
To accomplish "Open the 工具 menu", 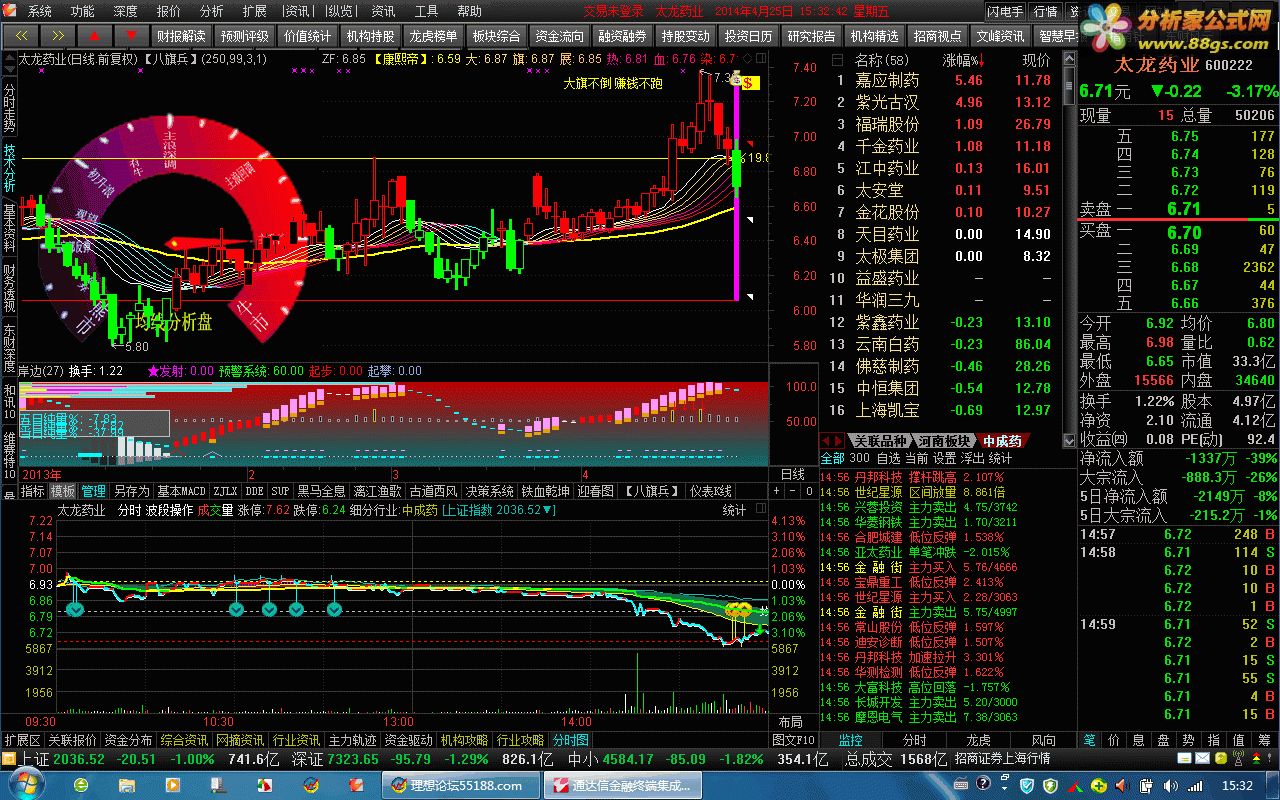I will [x=426, y=11].
